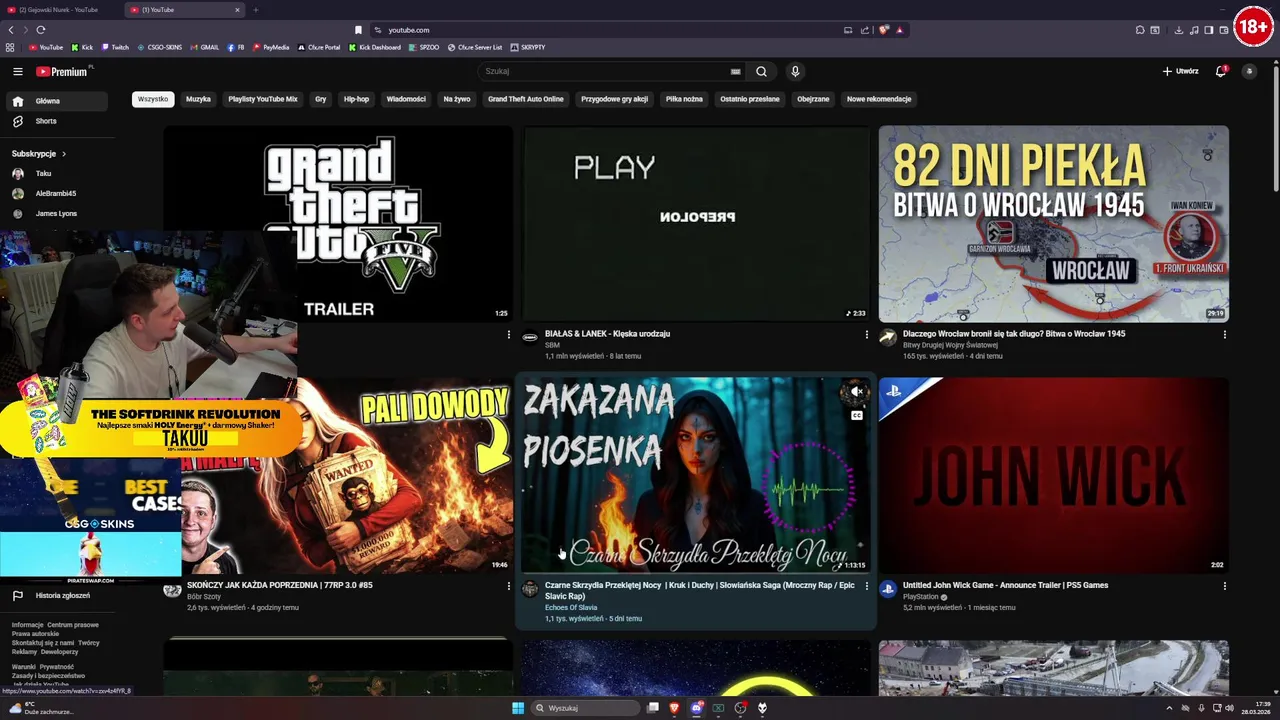Click the YouTube Premium logo
This screenshot has width=1280, height=720.
62,71
